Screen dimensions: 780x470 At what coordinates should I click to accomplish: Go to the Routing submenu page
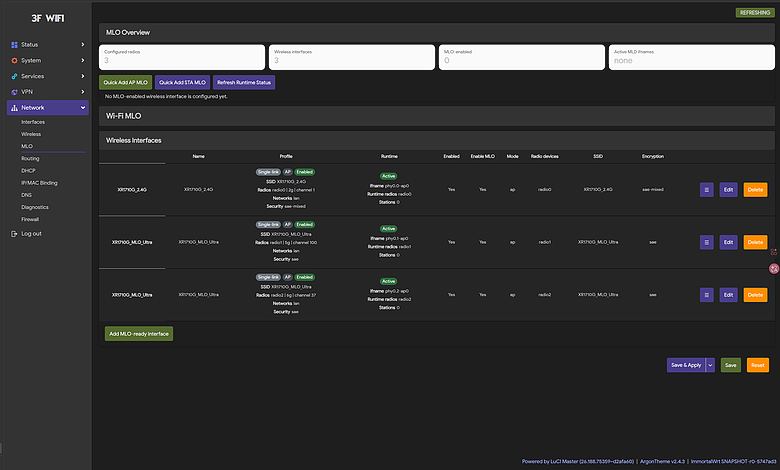point(30,159)
